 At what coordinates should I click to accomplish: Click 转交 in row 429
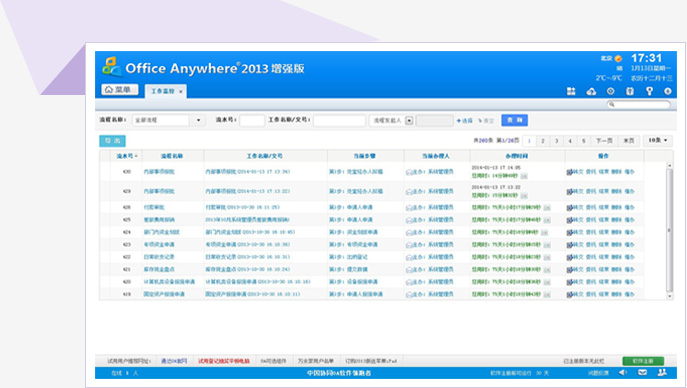(x=578, y=192)
